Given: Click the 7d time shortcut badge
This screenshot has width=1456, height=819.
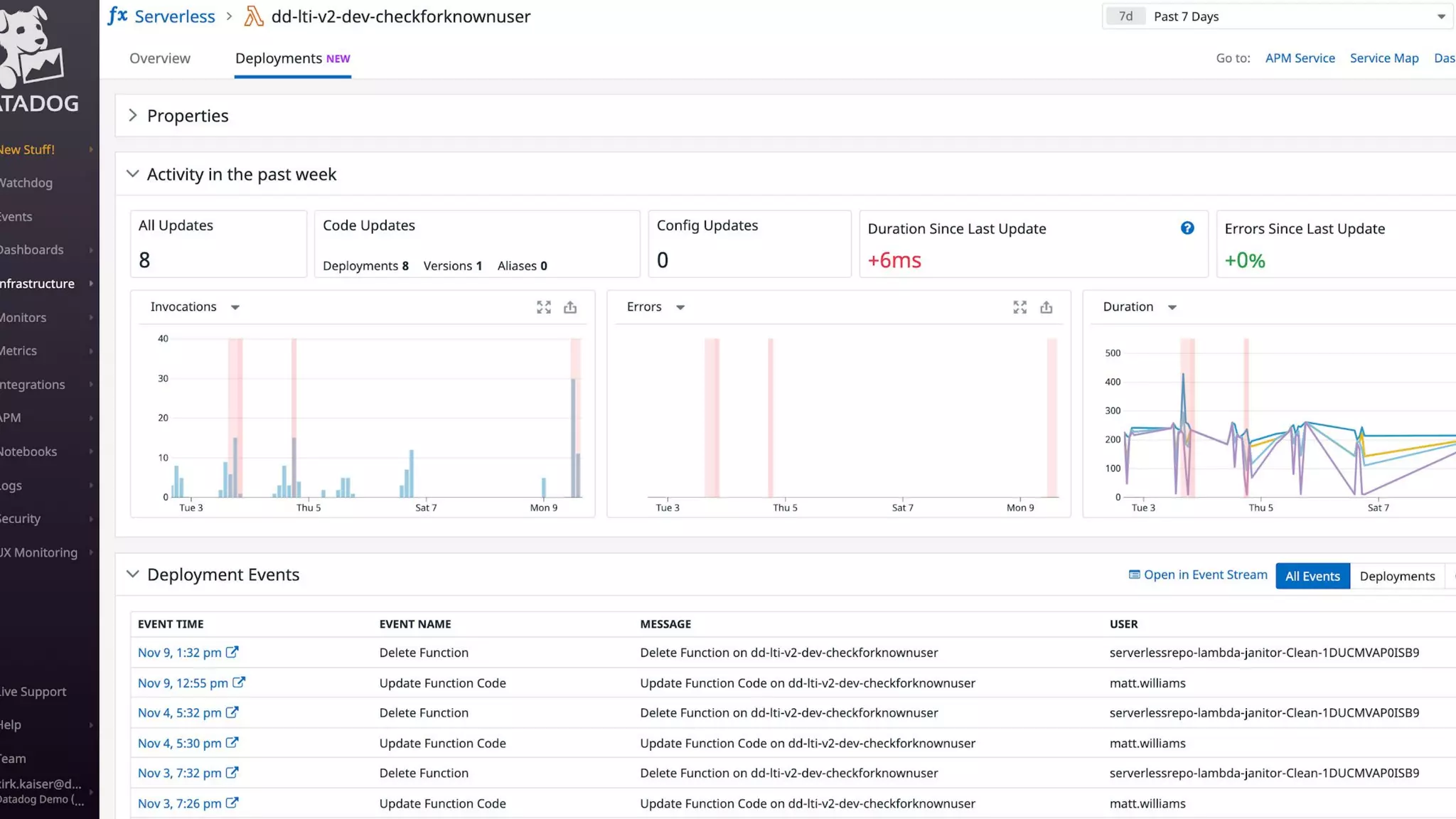Looking at the screenshot, I should (1125, 16).
